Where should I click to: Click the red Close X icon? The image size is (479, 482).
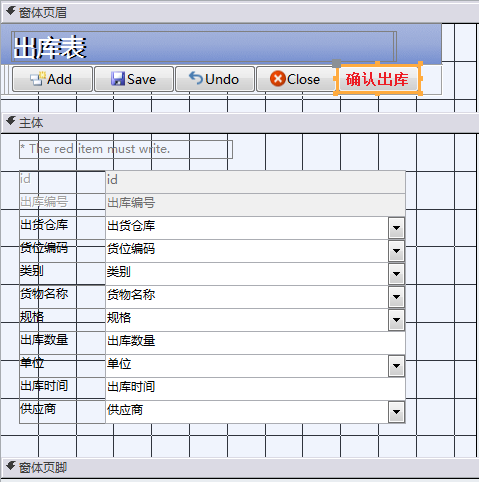(278, 79)
